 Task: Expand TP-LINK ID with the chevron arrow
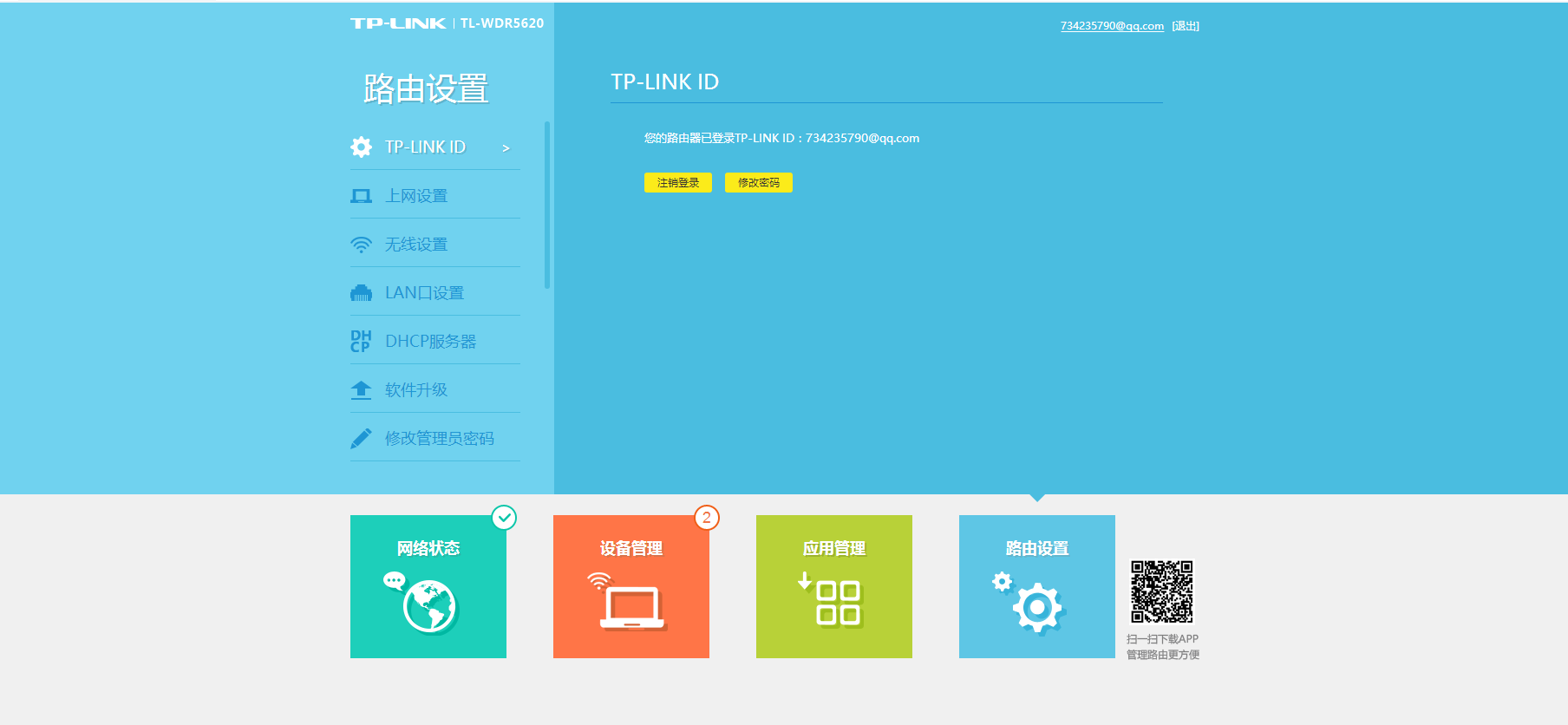pyautogui.click(x=506, y=148)
